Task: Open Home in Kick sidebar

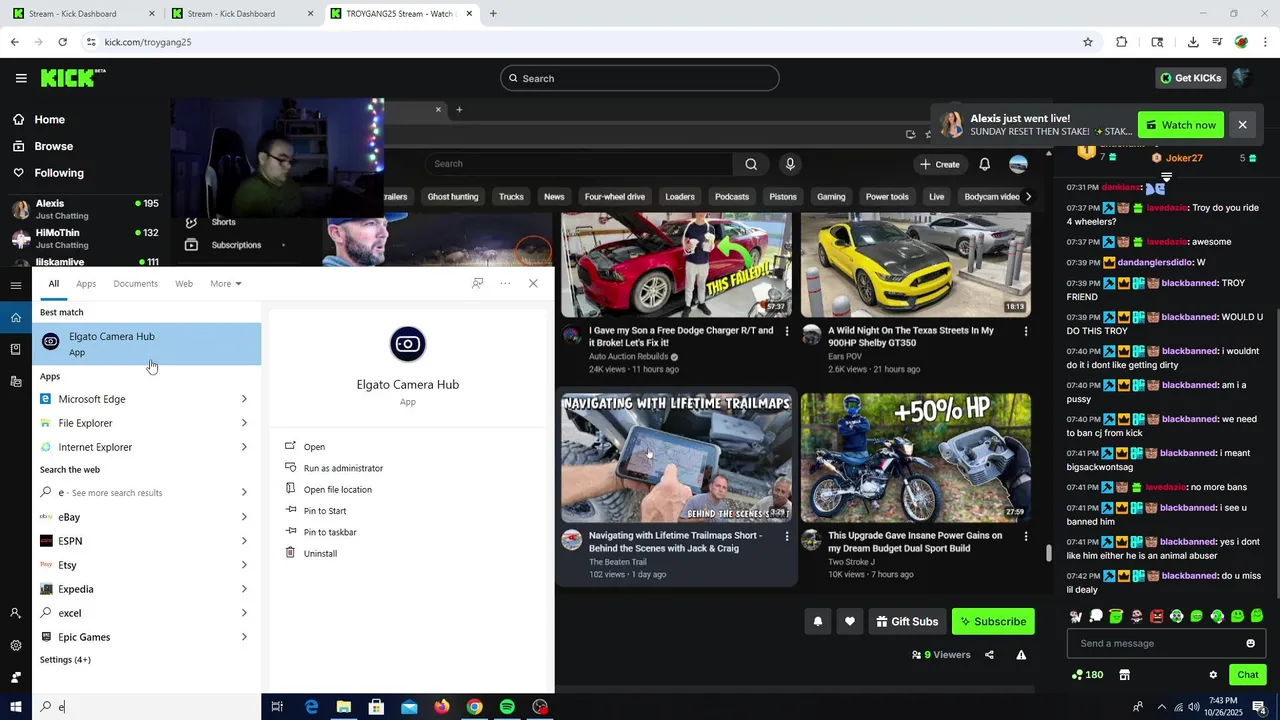Action: coord(49,119)
